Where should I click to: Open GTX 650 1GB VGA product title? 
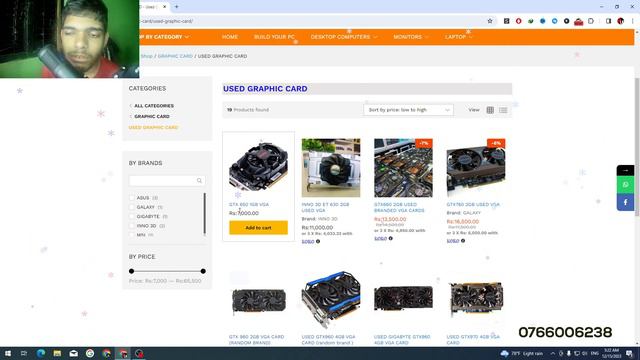pyautogui.click(x=249, y=204)
